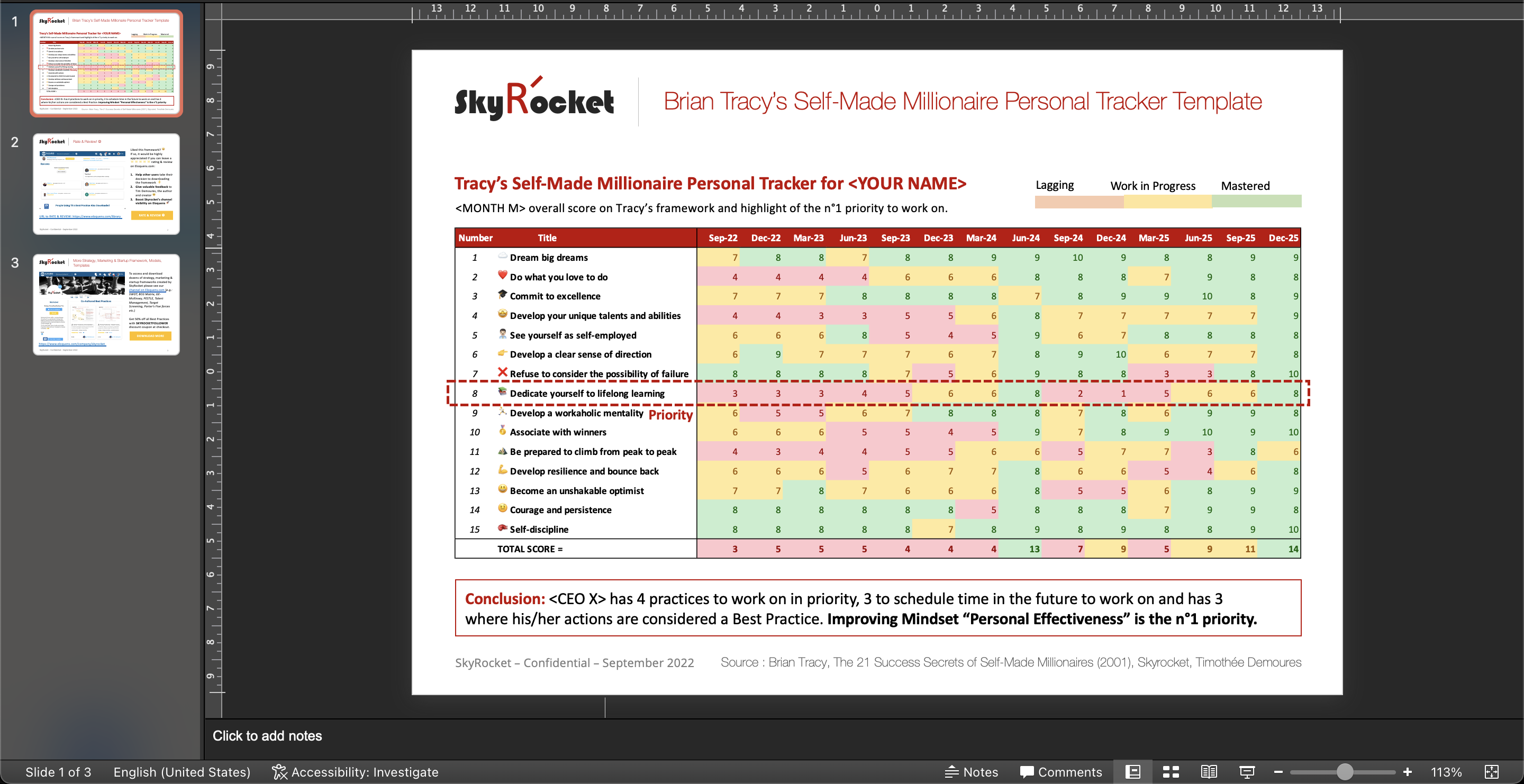The image size is (1524, 784).
Task: Click the horizontal ruler
Action: (876, 11)
